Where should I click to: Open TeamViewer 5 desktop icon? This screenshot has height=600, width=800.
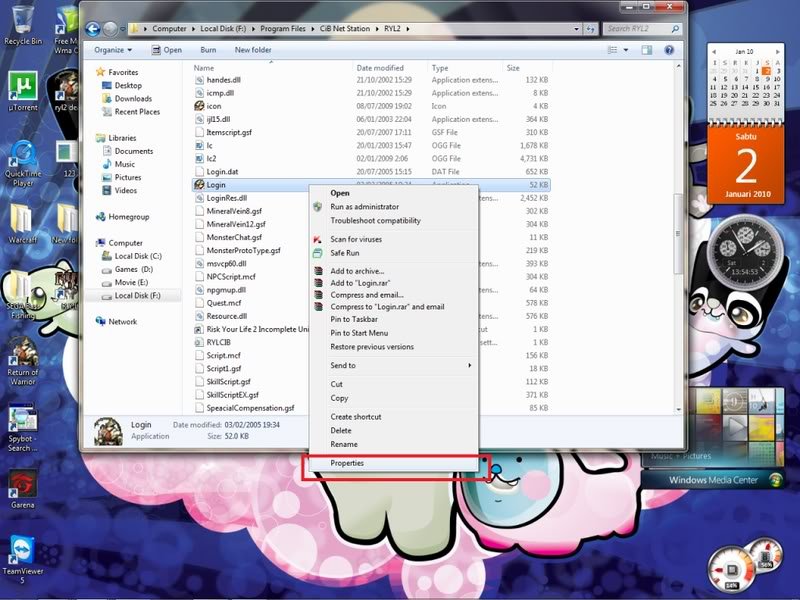pos(22,560)
